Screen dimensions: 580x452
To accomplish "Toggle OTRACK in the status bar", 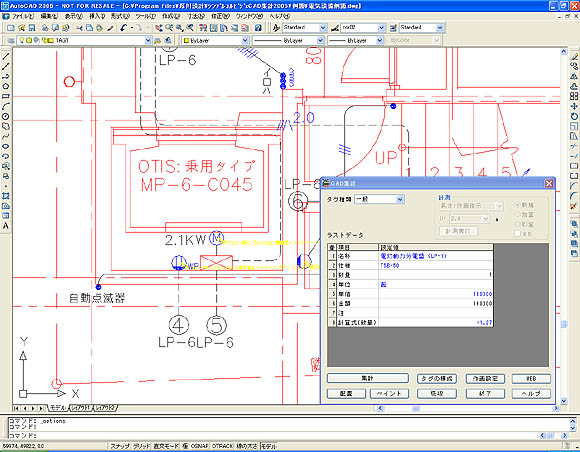I will 222,446.
